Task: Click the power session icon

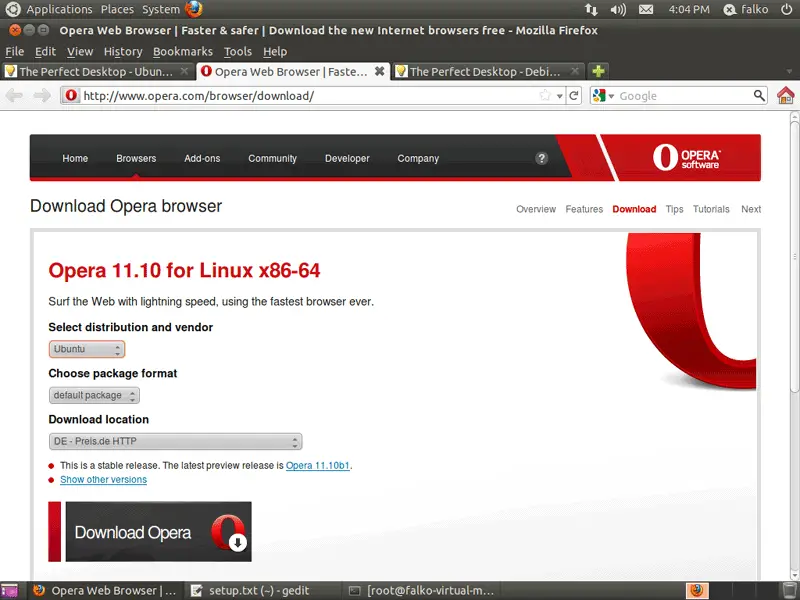Action: (786, 9)
